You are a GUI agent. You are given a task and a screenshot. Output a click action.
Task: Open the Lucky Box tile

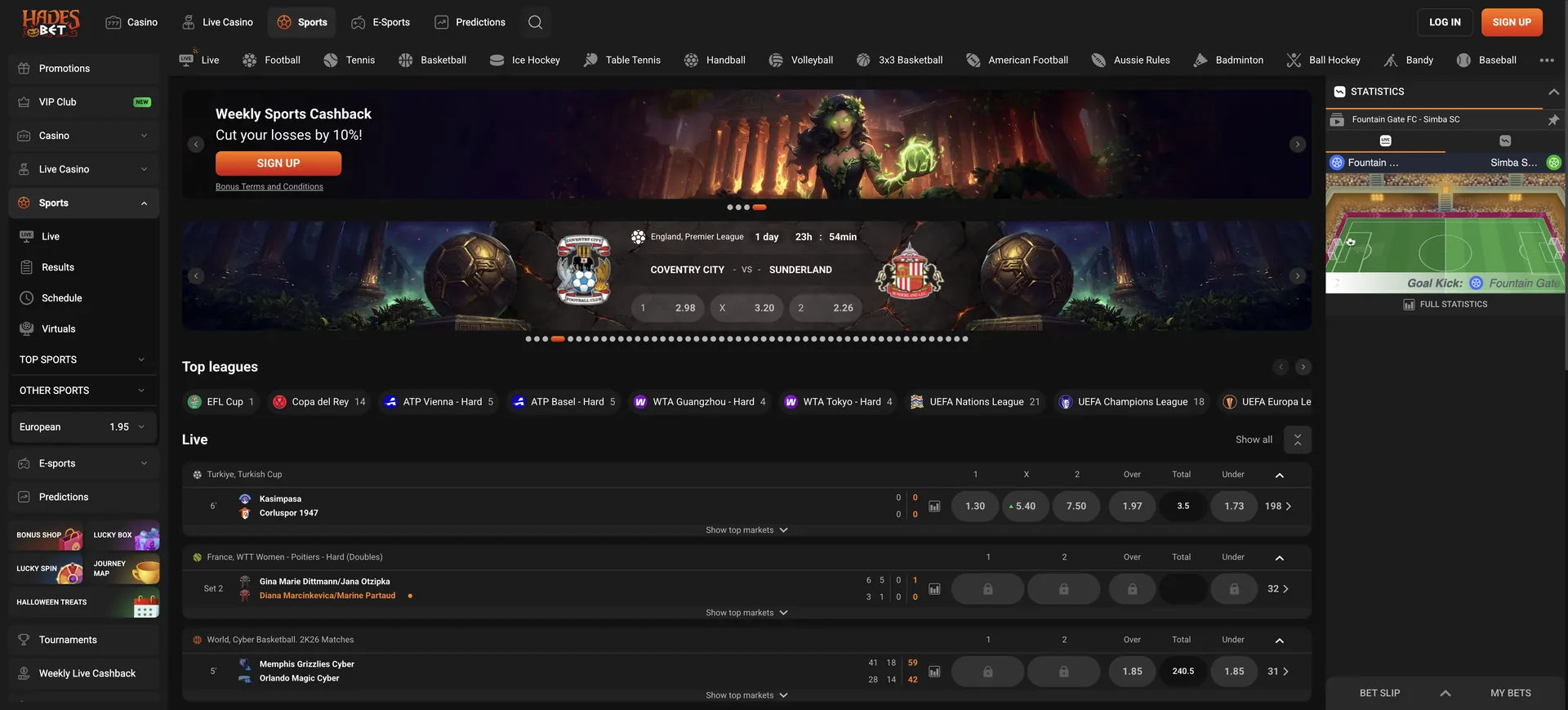(124, 535)
